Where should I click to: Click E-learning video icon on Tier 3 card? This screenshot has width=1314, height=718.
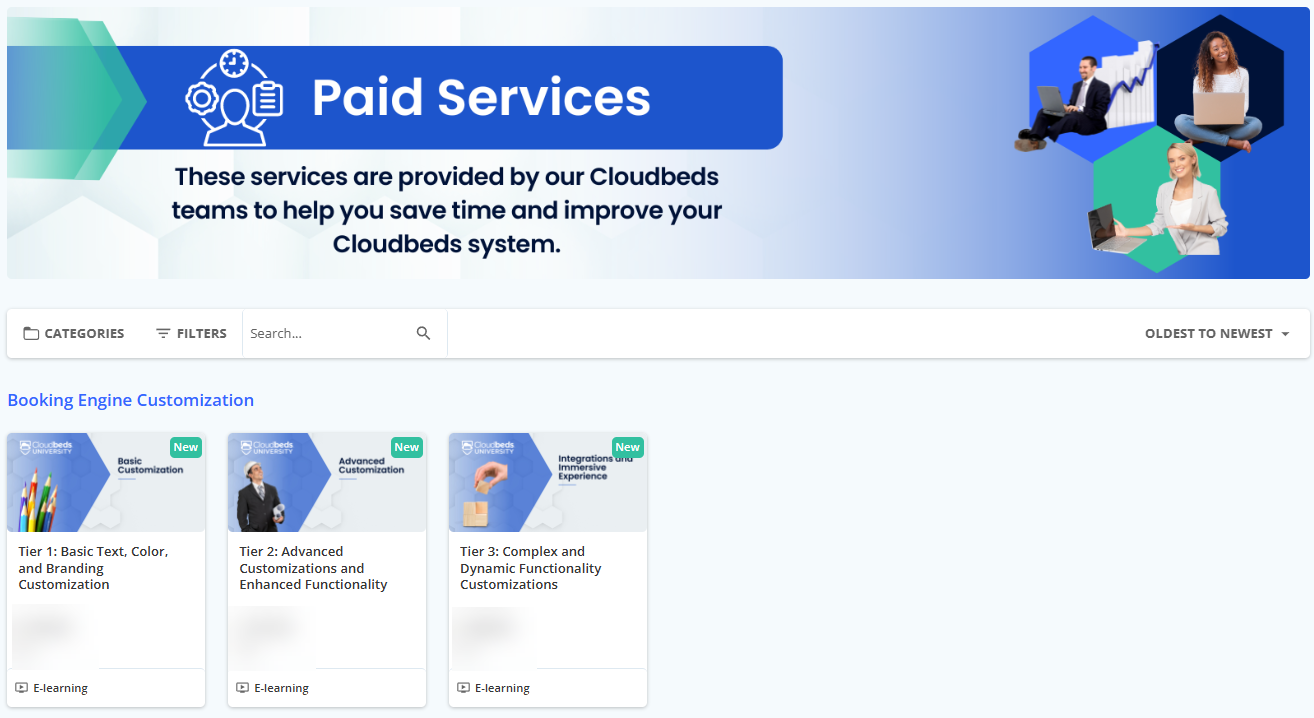pyautogui.click(x=464, y=688)
